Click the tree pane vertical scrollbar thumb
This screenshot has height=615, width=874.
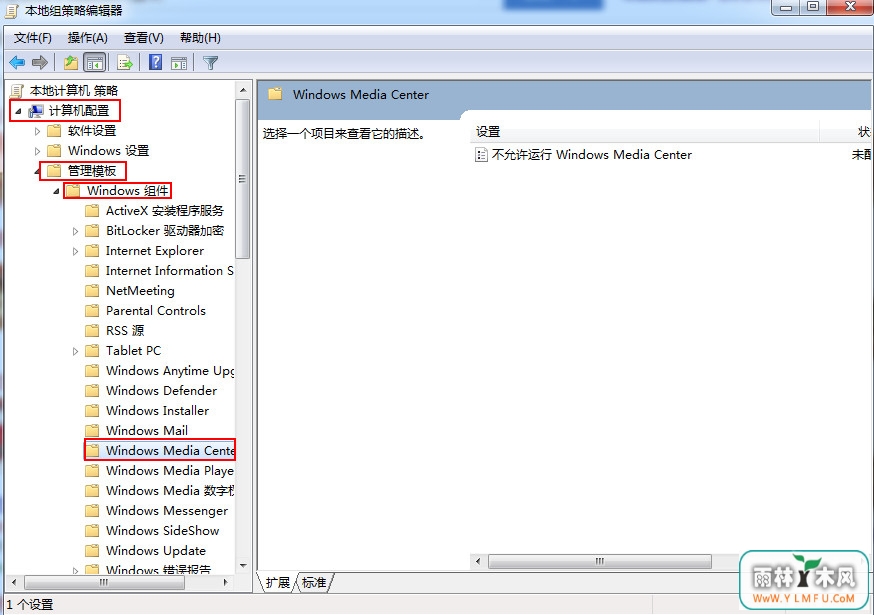tap(242, 179)
